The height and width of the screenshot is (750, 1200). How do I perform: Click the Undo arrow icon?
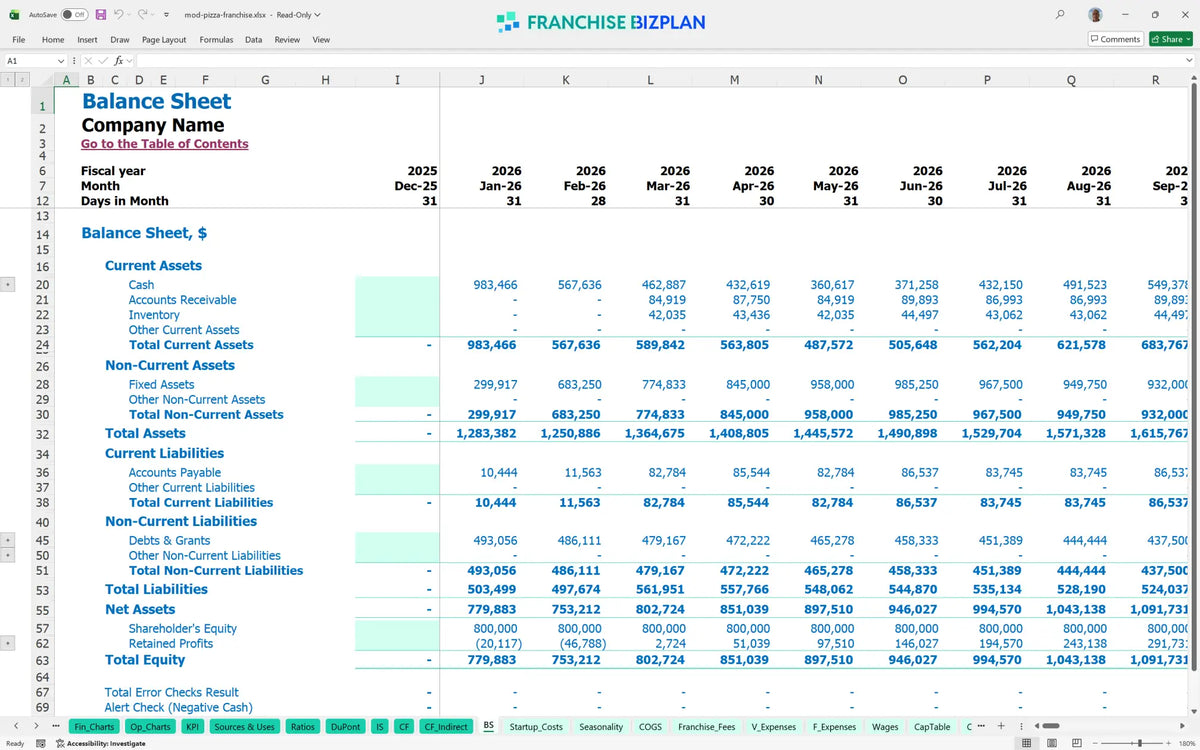(x=119, y=15)
